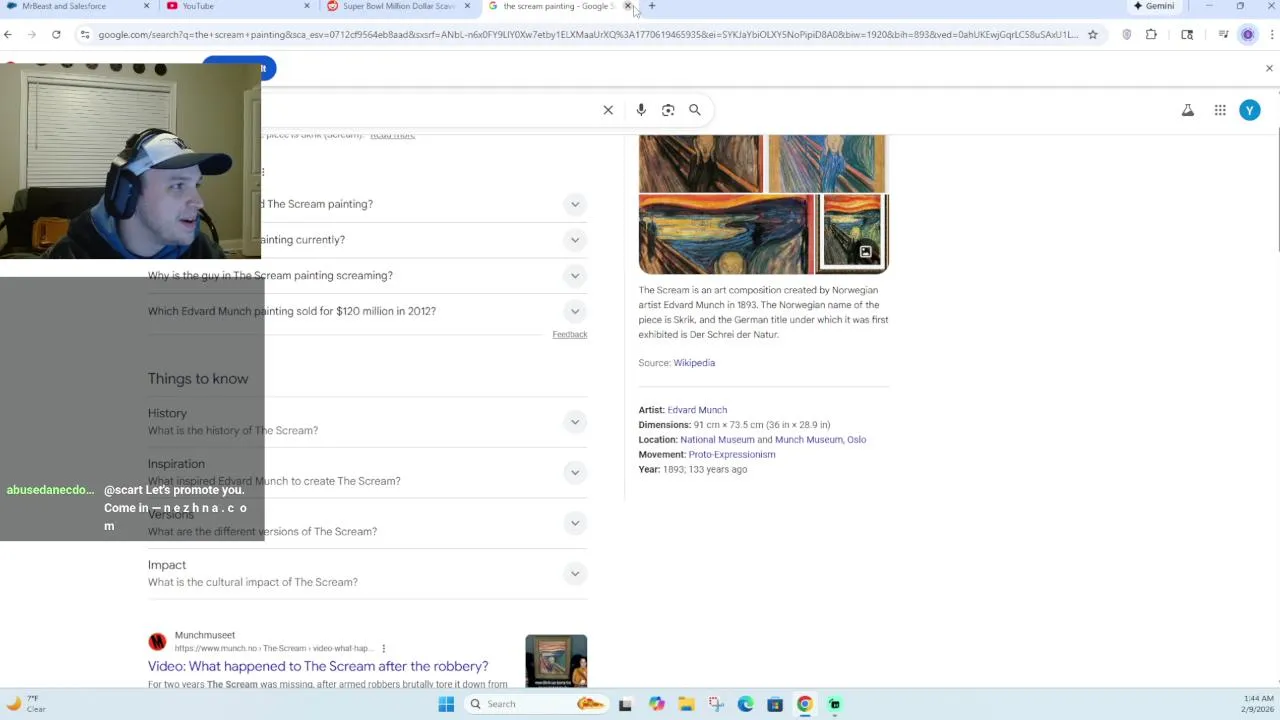
Task: Open weather widget in taskbar
Action: (27, 704)
